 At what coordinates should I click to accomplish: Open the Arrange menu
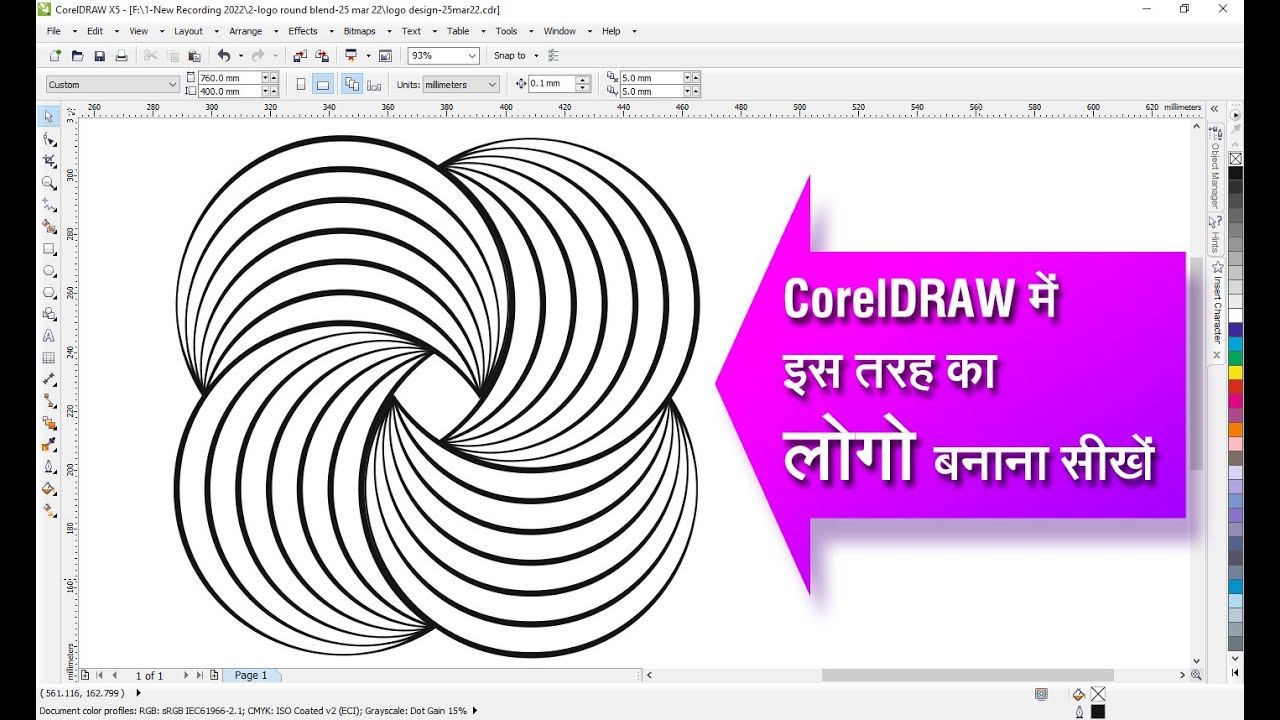tap(245, 31)
